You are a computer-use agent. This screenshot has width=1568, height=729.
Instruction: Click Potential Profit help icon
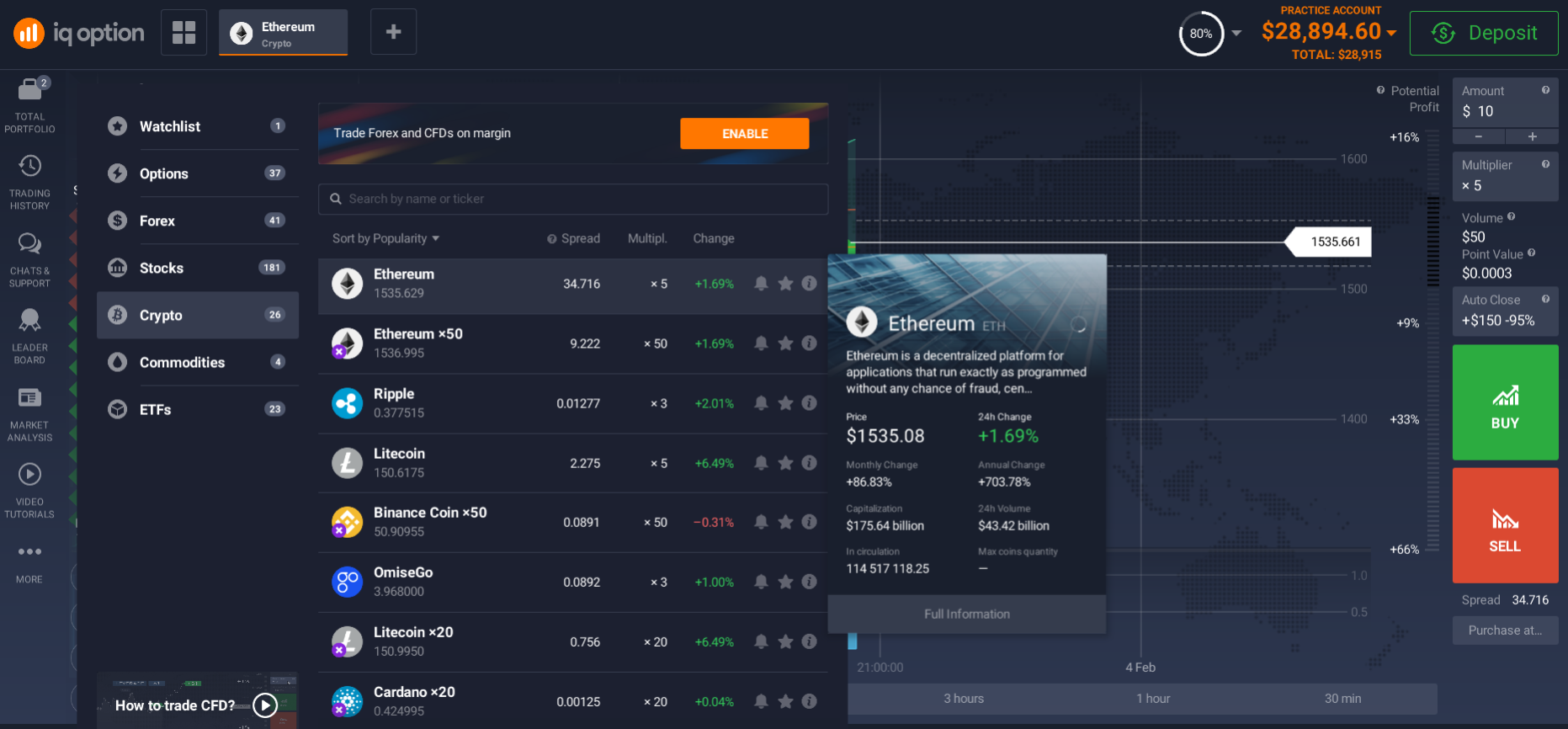pos(1380,90)
